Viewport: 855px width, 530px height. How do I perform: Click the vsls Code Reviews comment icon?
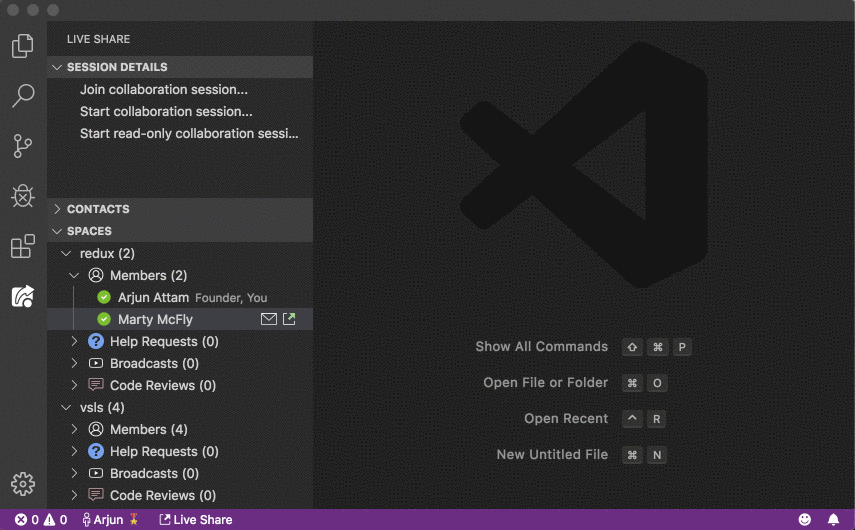pos(96,495)
